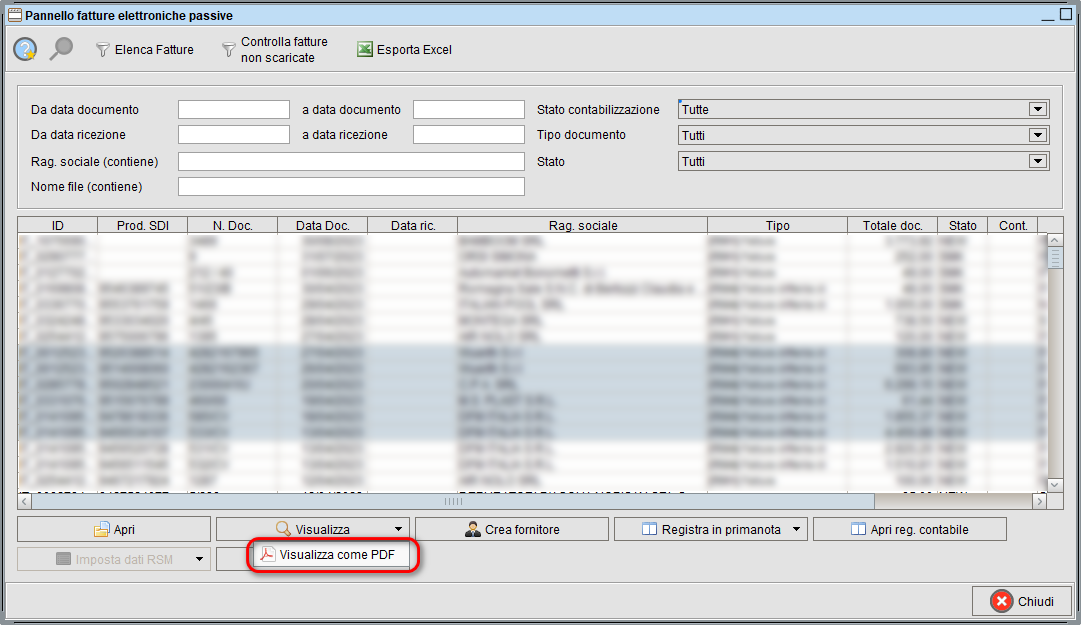Select the search magnifier toolbar icon
This screenshot has height=625, width=1081.
click(x=60, y=48)
